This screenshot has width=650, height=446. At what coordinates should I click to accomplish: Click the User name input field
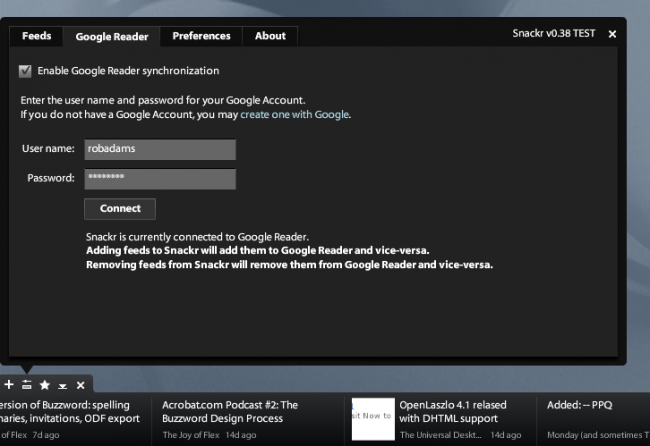pos(160,149)
